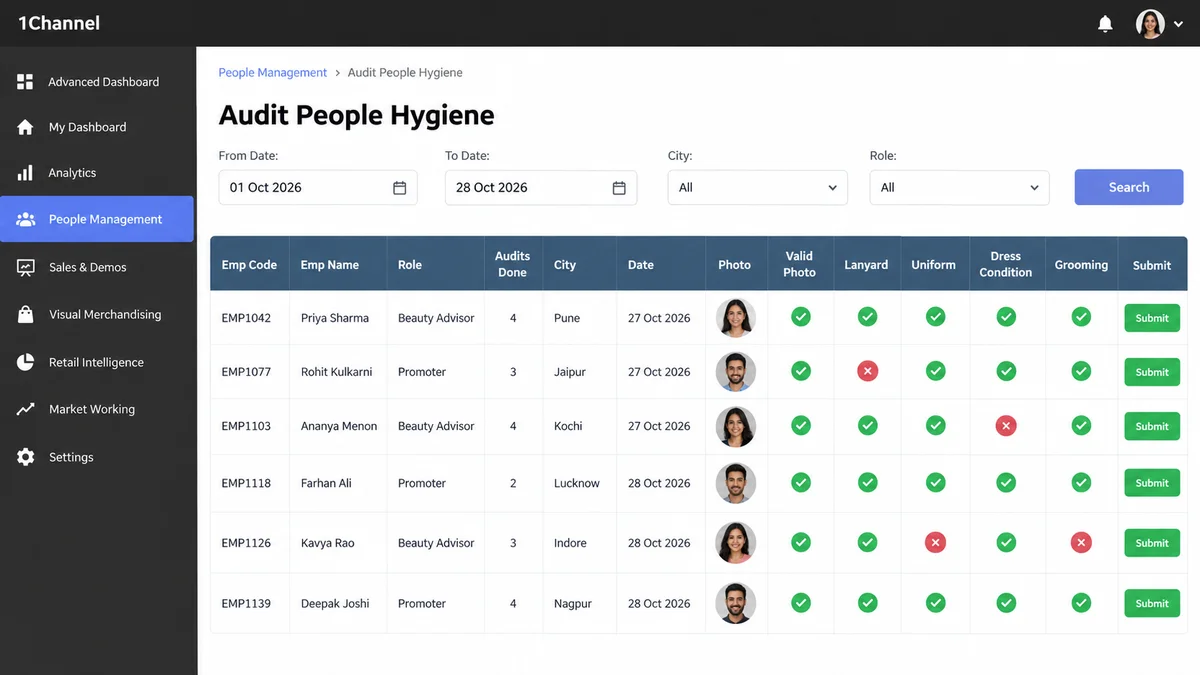
Task: Toggle Priya Sharma's Valid Photo check
Action: tap(800, 317)
